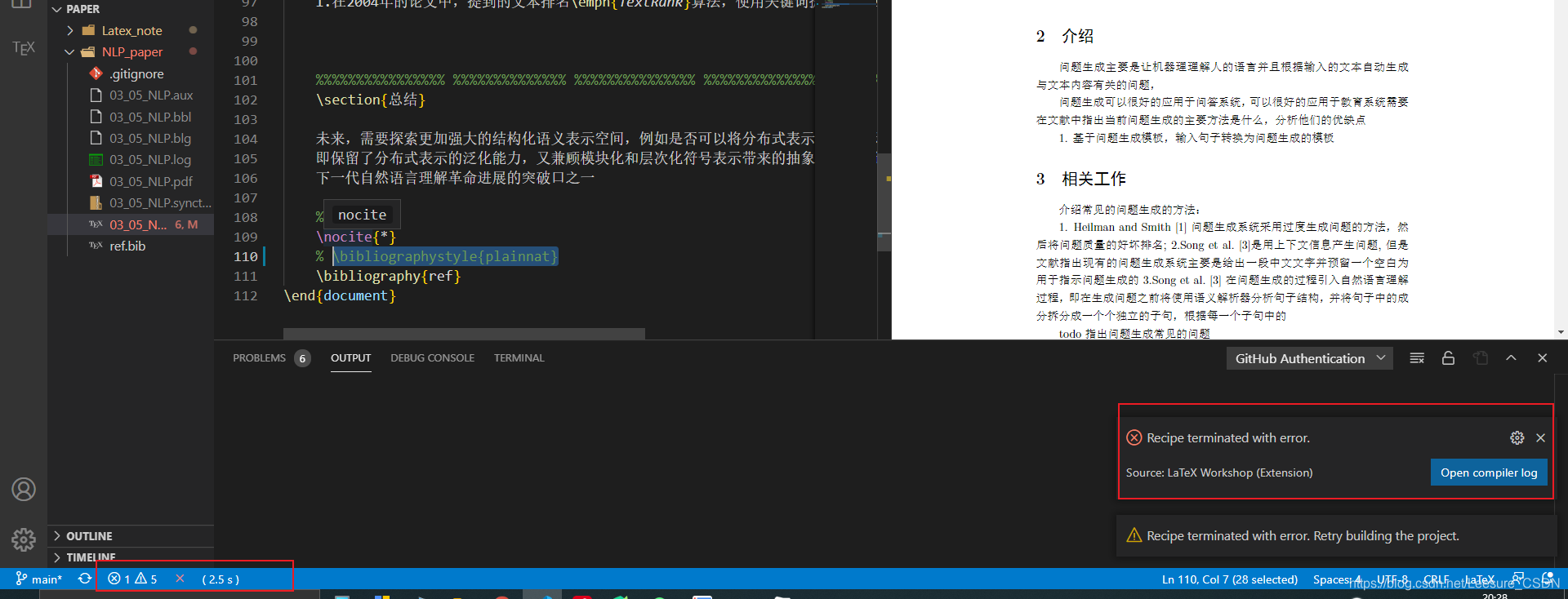Open the Manage gear in activity bar
This screenshot has height=599, width=1568.
coord(24,539)
